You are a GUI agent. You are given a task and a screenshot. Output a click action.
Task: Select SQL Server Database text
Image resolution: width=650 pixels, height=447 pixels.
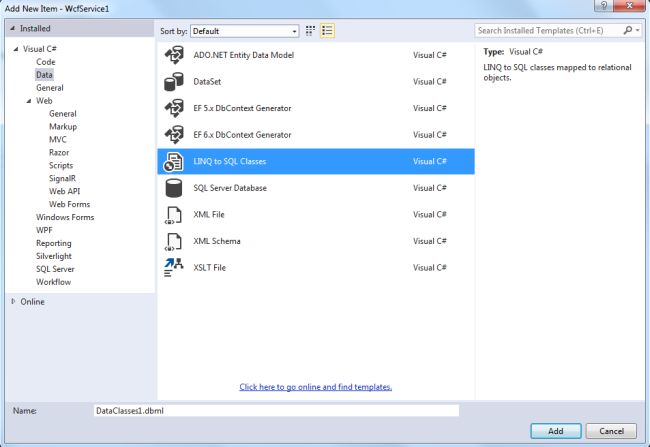[230, 188]
